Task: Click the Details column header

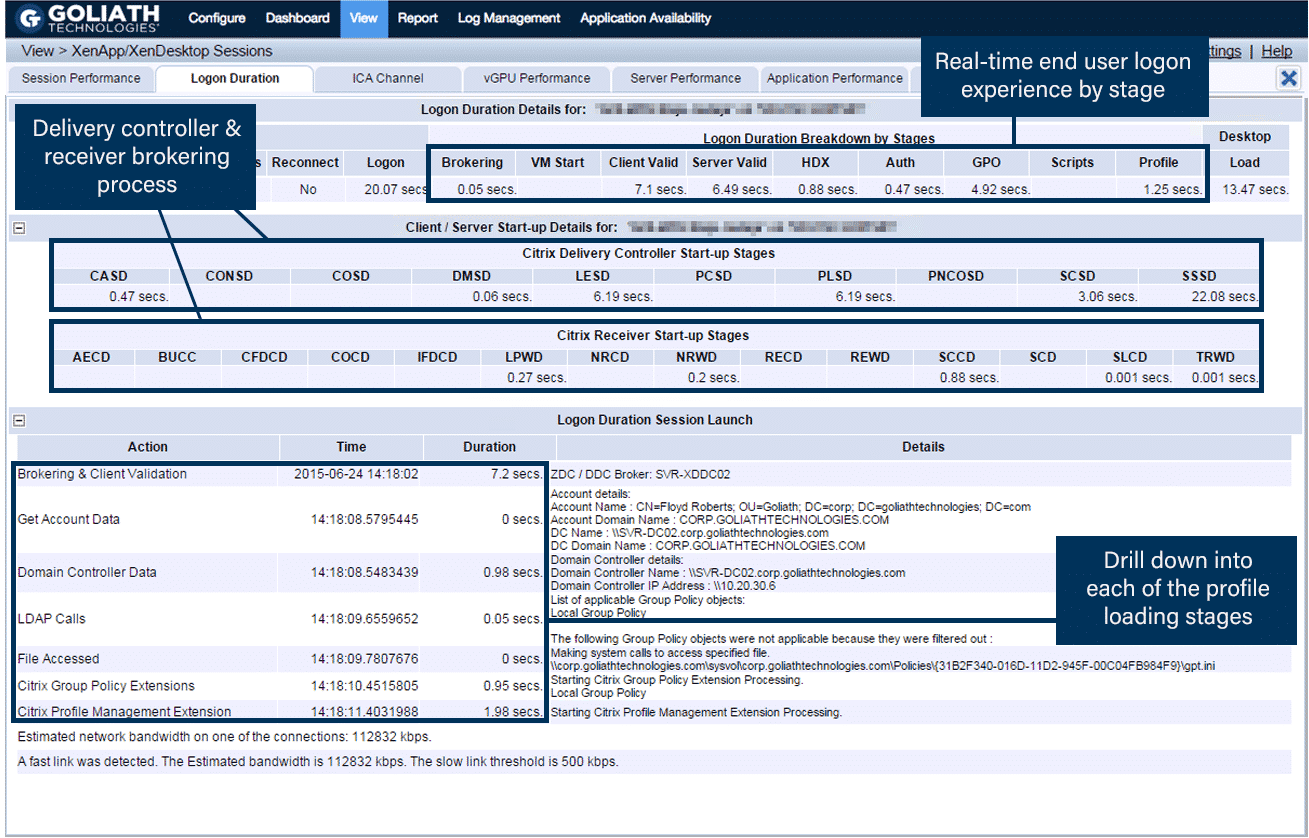Action: [923, 447]
